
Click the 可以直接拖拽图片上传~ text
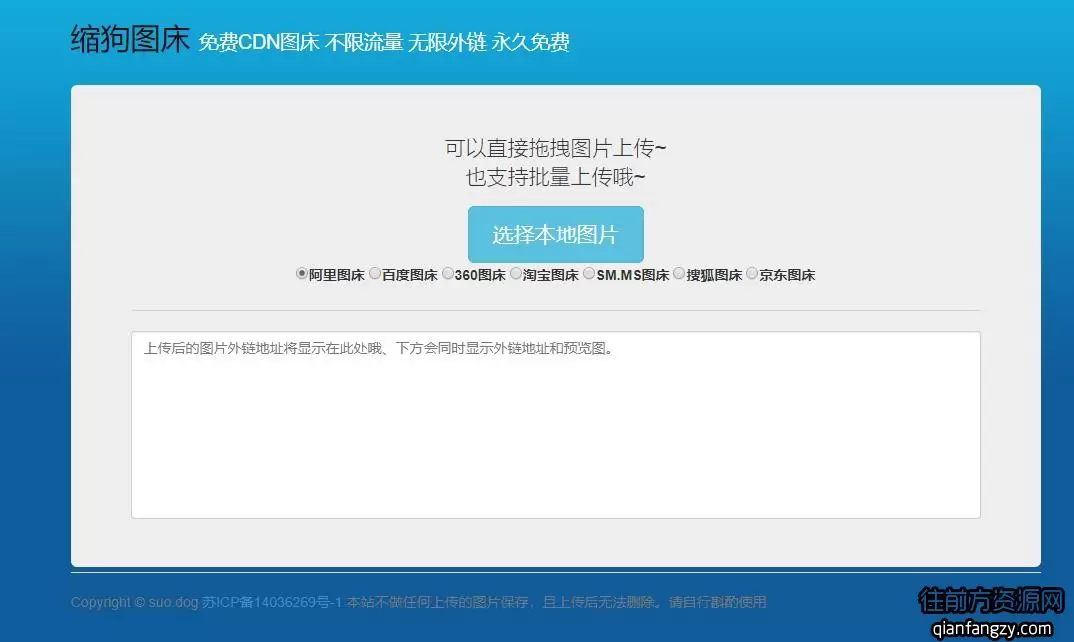(x=555, y=148)
